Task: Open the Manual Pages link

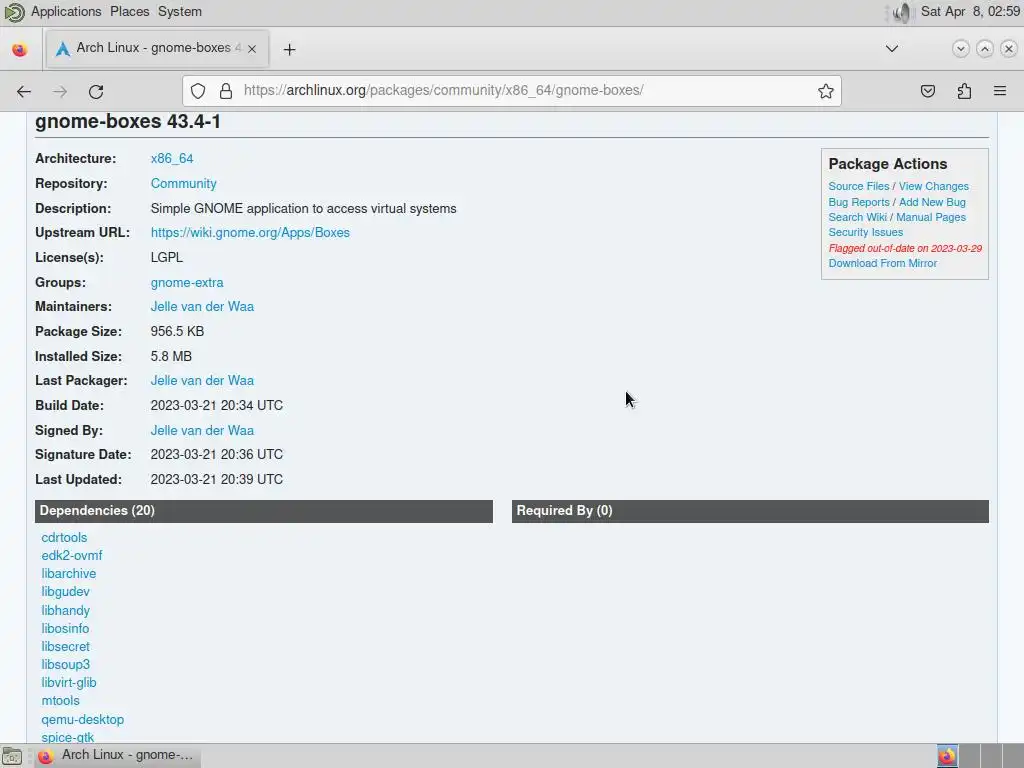Action: pos(931,217)
